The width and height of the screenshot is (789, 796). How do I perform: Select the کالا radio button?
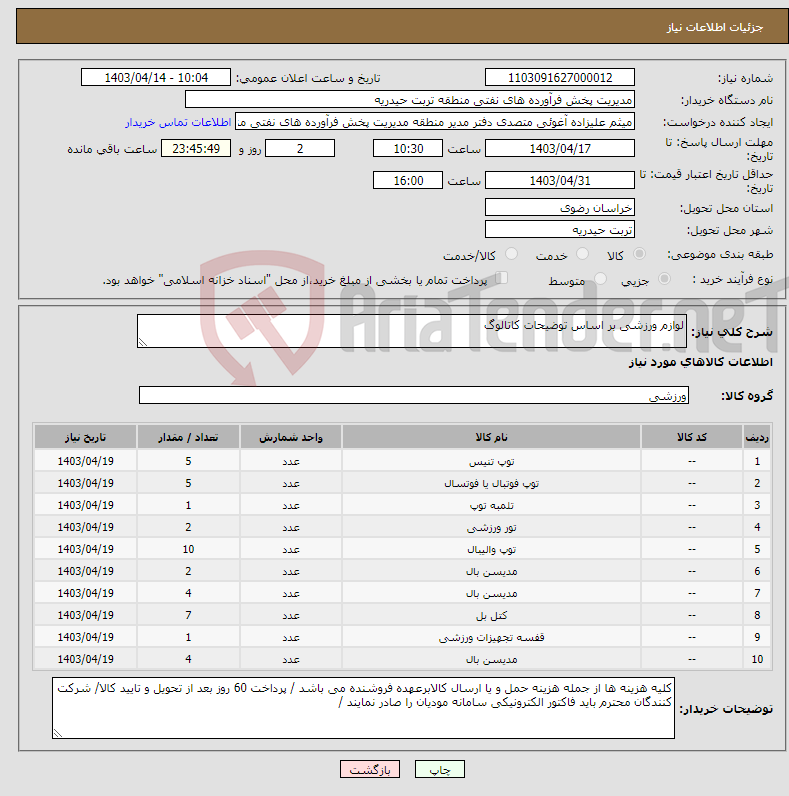639,254
